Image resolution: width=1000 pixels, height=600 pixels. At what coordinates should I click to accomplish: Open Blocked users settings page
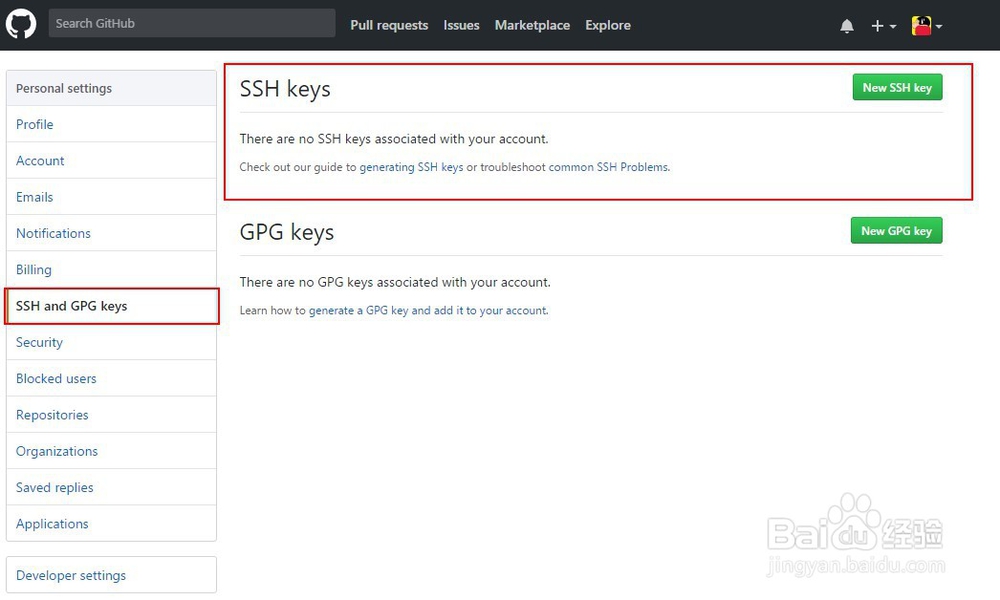(56, 379)
